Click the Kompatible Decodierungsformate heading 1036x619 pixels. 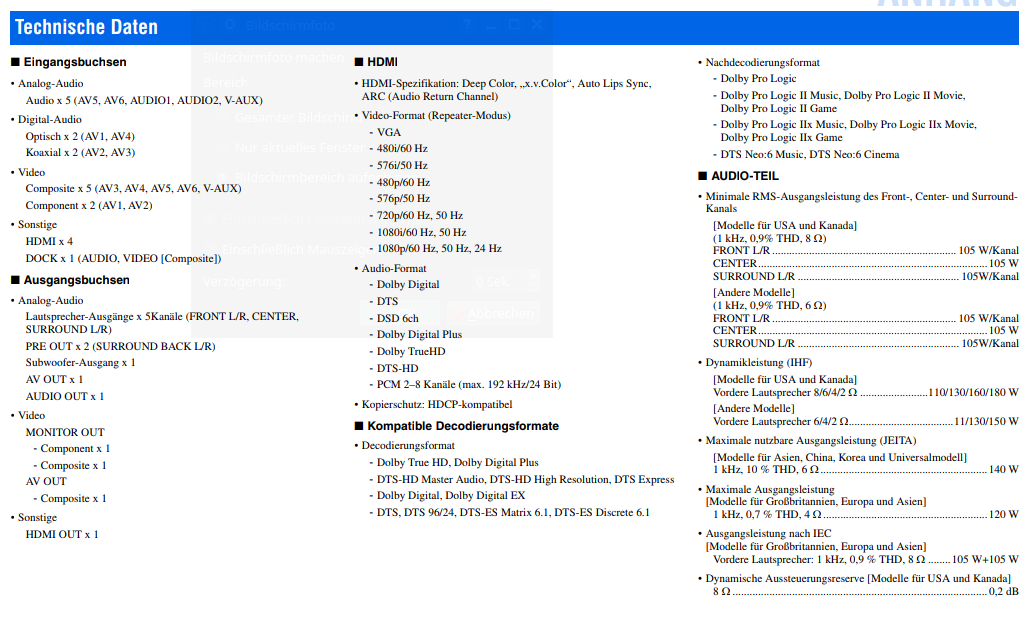tap(462, 426)
